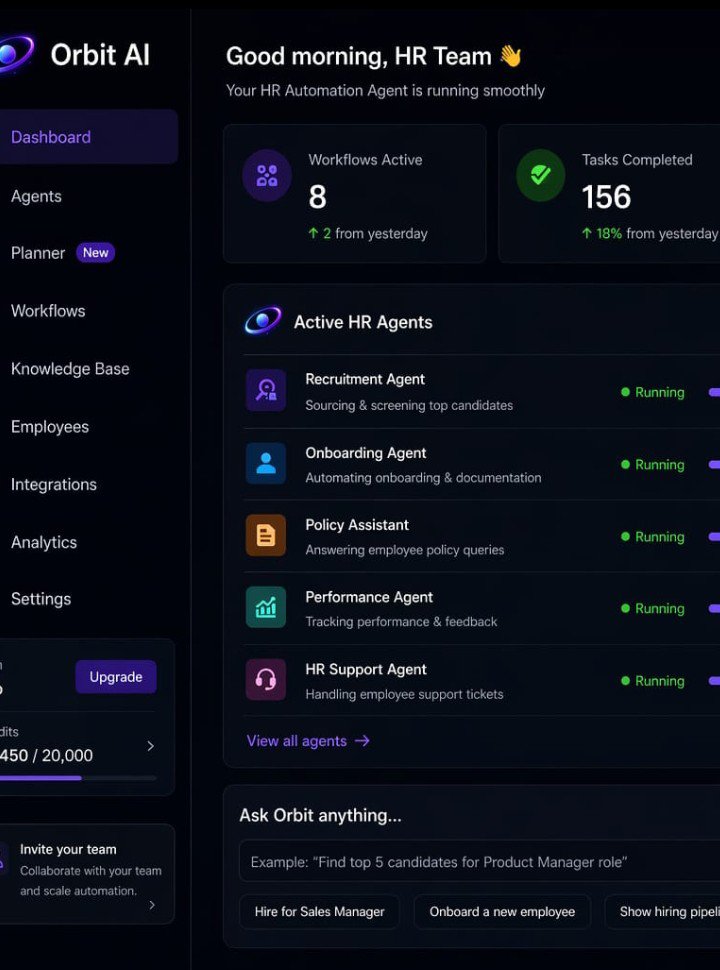Click the '18% from yesterday' trend text
720x970 pixels.
(649, 234)
